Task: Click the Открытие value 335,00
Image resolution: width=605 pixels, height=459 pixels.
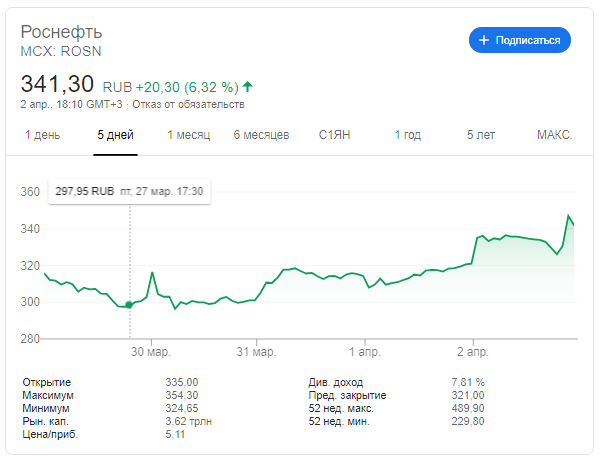Action: click(x=182, y=382)
